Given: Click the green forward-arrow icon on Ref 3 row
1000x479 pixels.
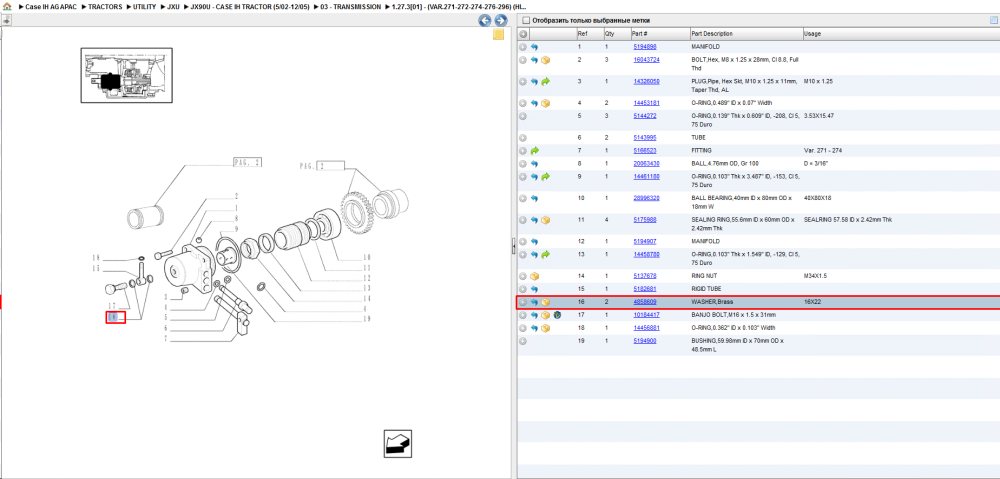Looking at the screenshot, I should (545, 82).
